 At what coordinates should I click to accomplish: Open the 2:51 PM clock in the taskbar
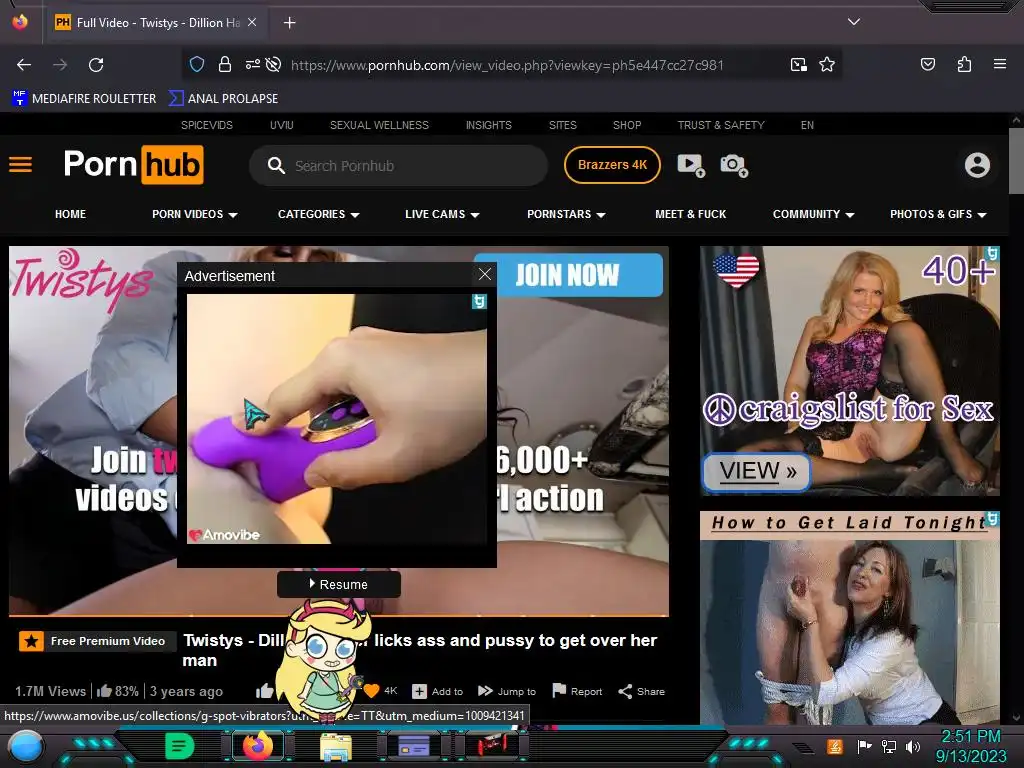pyautogui.click(x=971, y=737)
